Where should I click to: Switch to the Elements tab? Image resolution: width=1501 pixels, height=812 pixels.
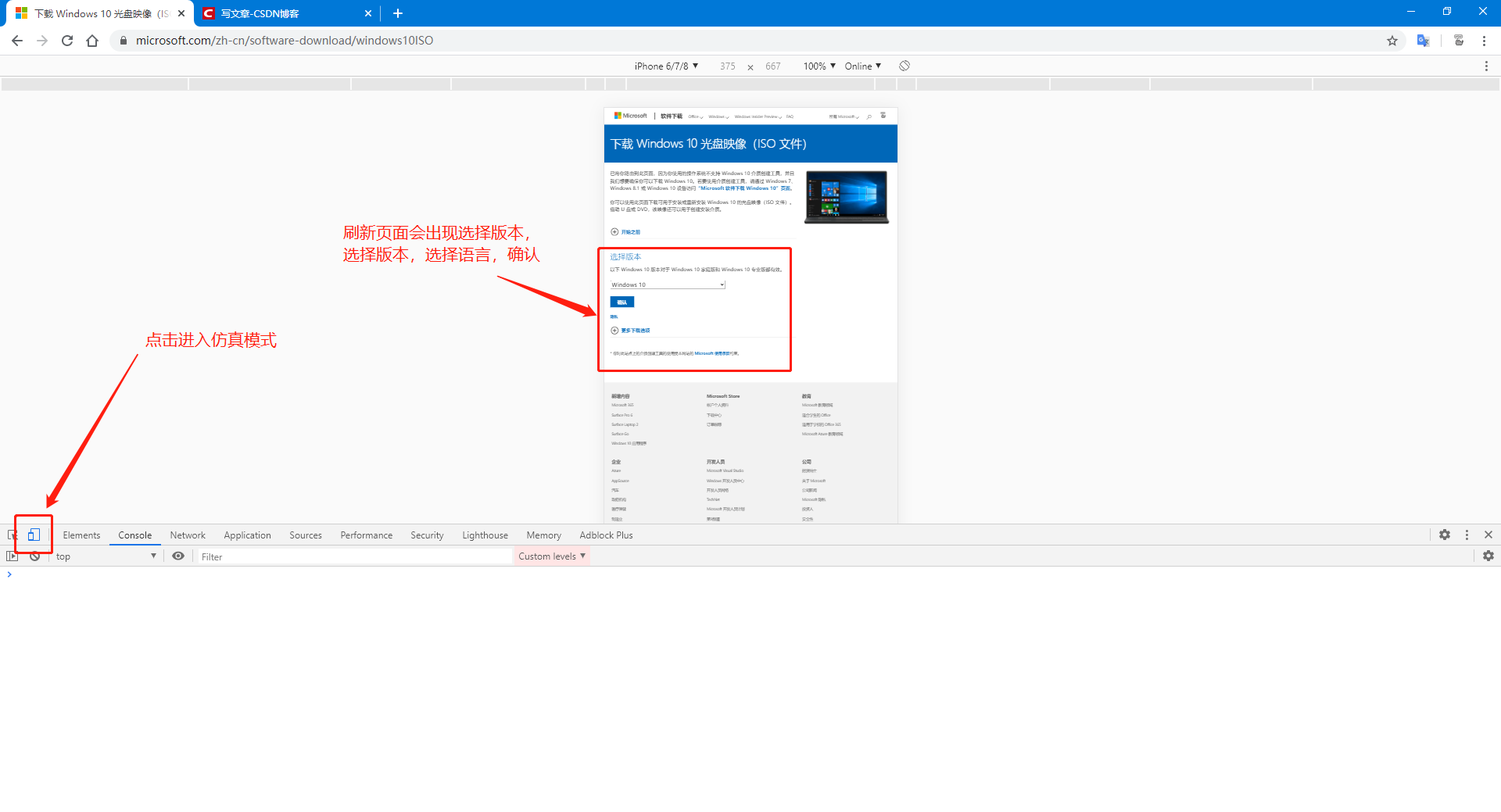(x=81, y=535)
